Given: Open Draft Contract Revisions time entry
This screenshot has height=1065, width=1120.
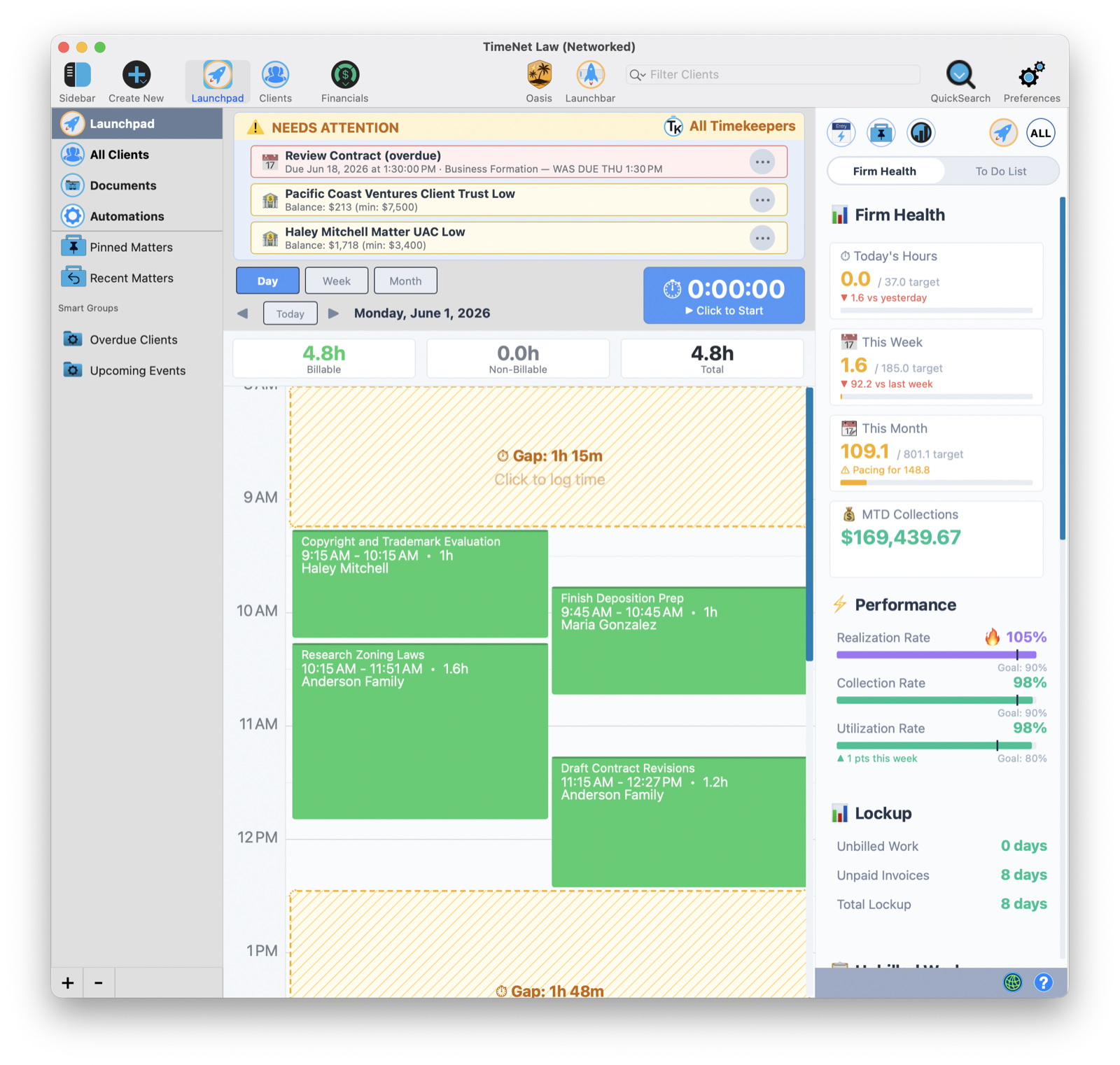Looking at the screenshot, I should 679,821.
